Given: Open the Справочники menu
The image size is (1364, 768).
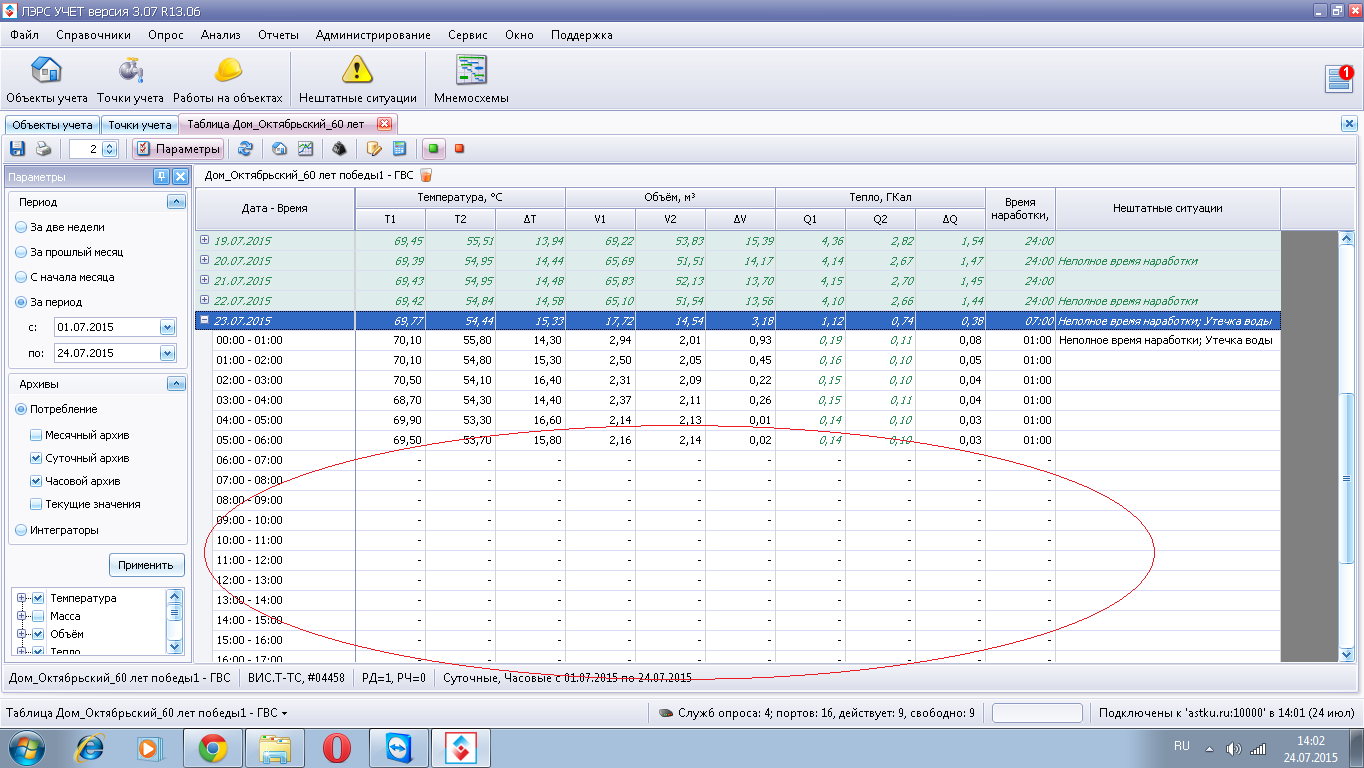Looking at the screenshot, I should click(94, 35).
